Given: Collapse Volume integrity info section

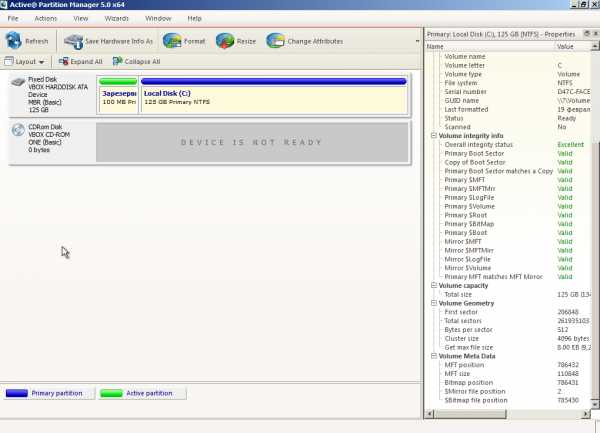Looking at the screenshot, I should [434, 135].
